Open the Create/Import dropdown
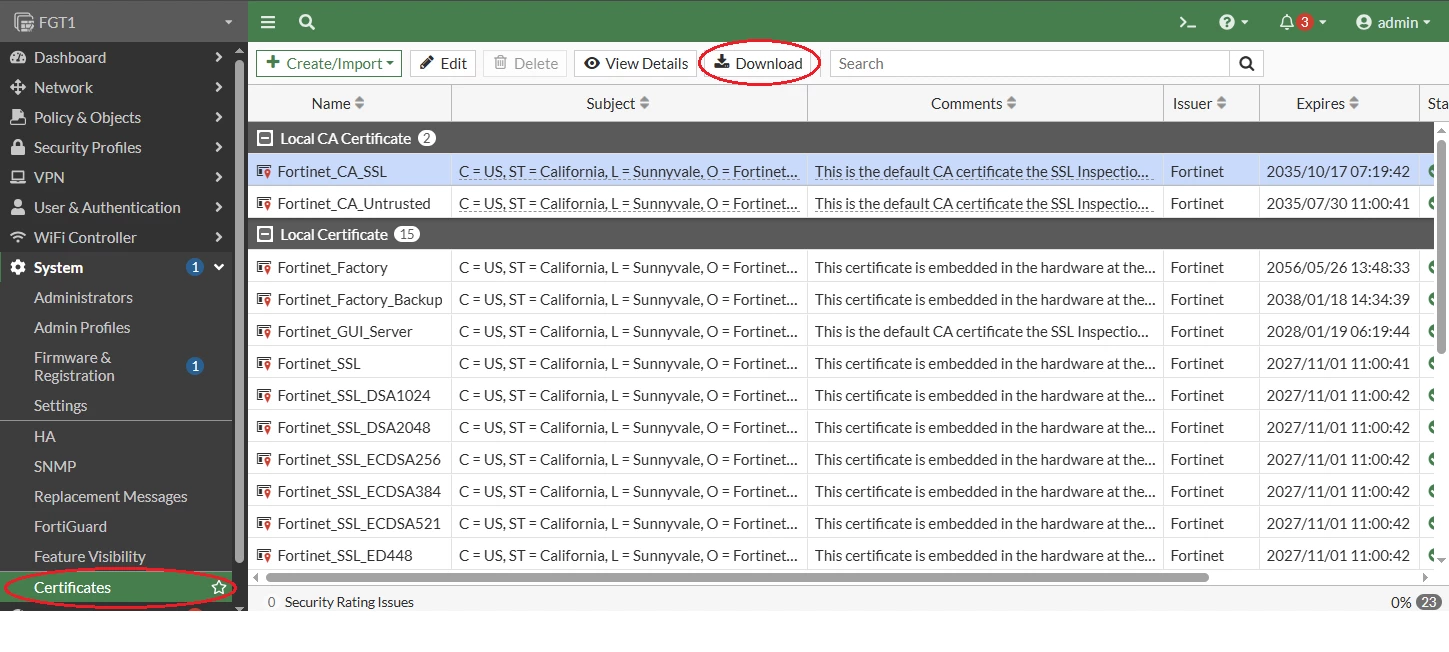 pyautogui.click(x=329, y=63)
